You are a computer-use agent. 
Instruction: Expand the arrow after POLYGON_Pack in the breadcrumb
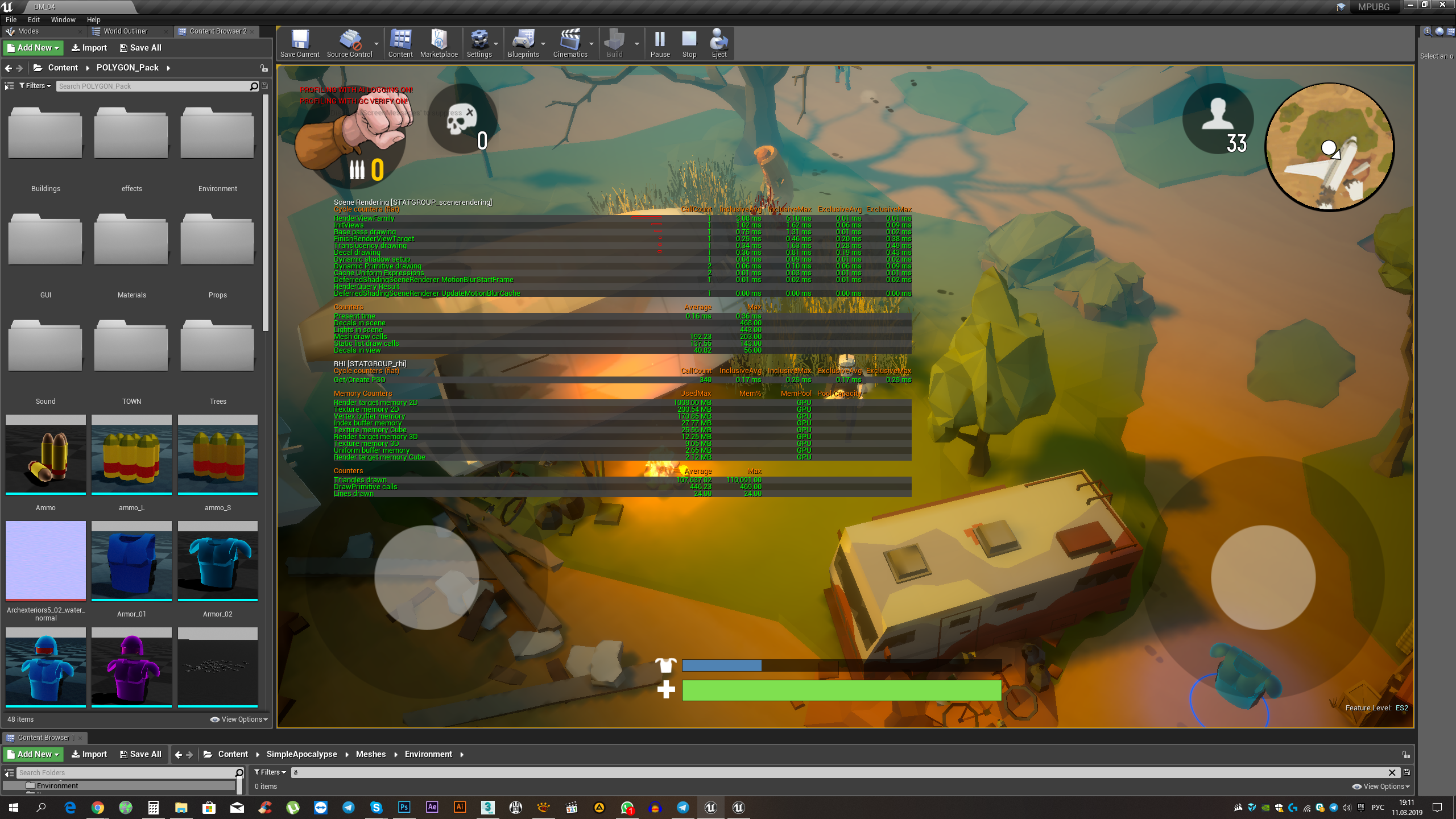168,68
